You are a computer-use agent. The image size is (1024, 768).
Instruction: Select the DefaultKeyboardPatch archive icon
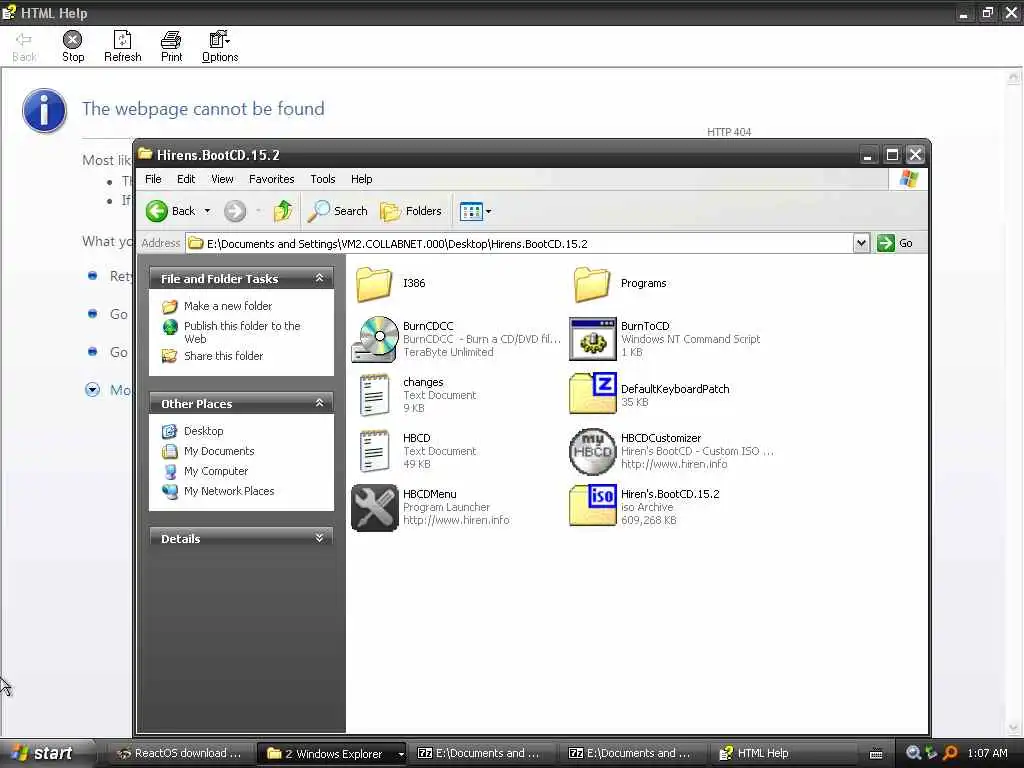(592, 394)
